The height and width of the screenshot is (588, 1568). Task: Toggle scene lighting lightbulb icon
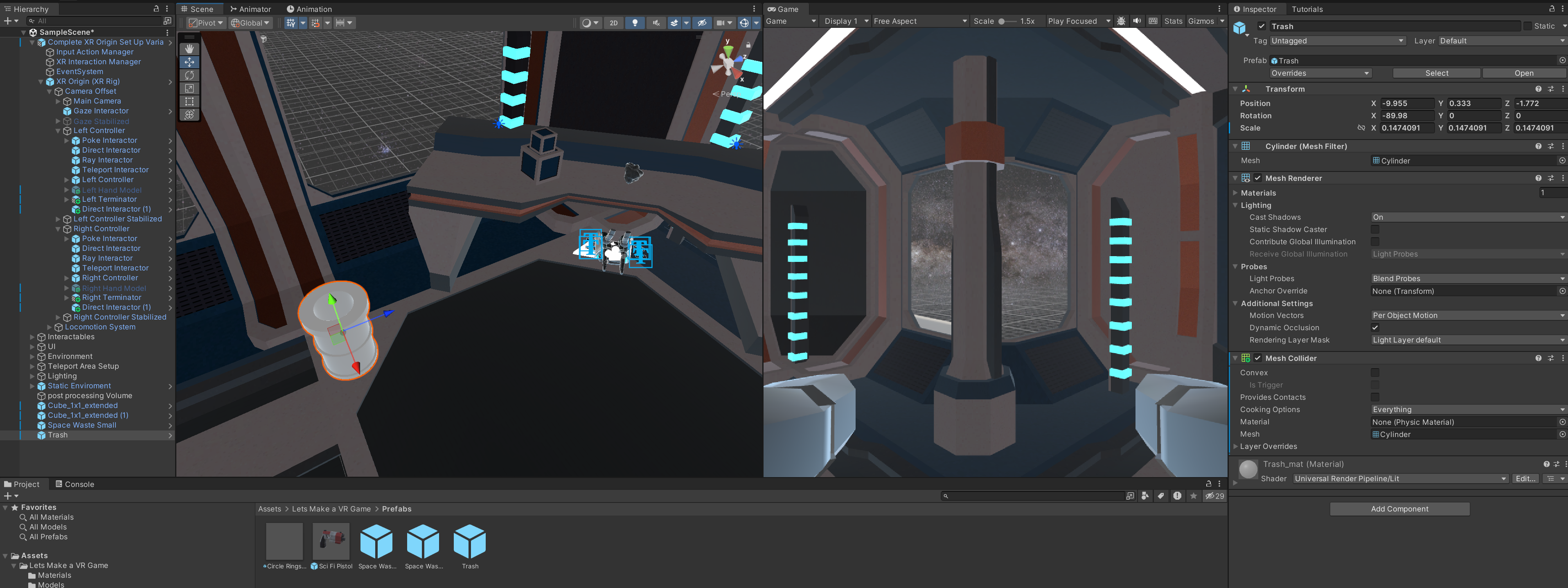coord(635,23)
